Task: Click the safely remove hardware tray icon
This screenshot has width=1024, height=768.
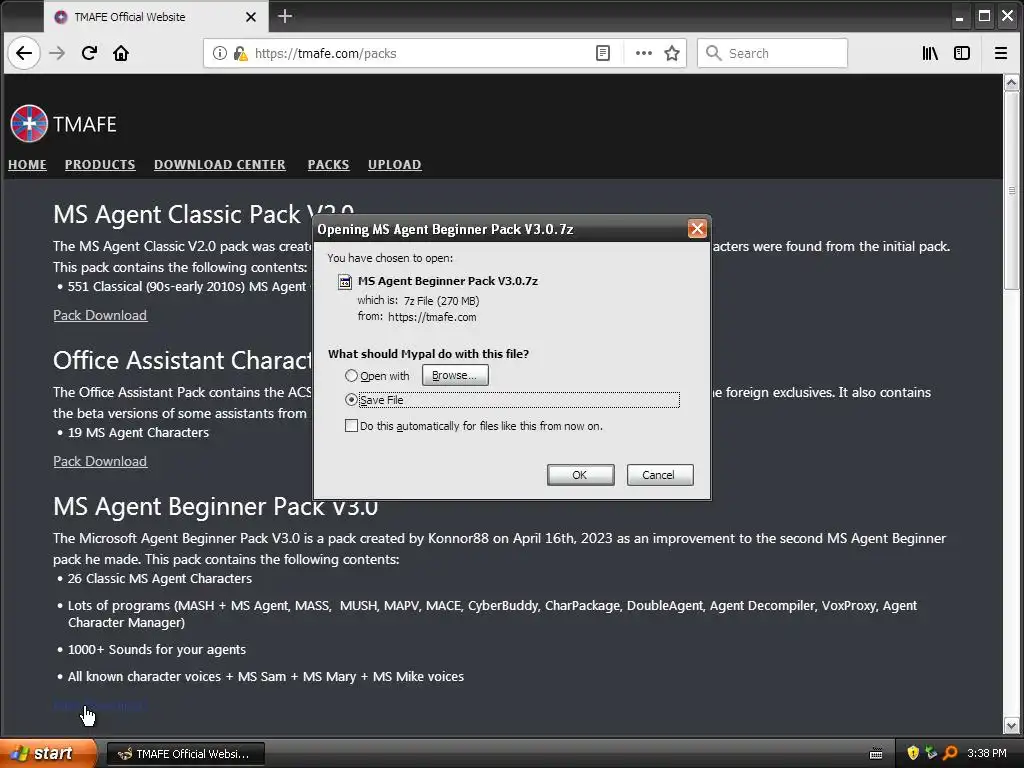Action: click(x=931, y=753)
